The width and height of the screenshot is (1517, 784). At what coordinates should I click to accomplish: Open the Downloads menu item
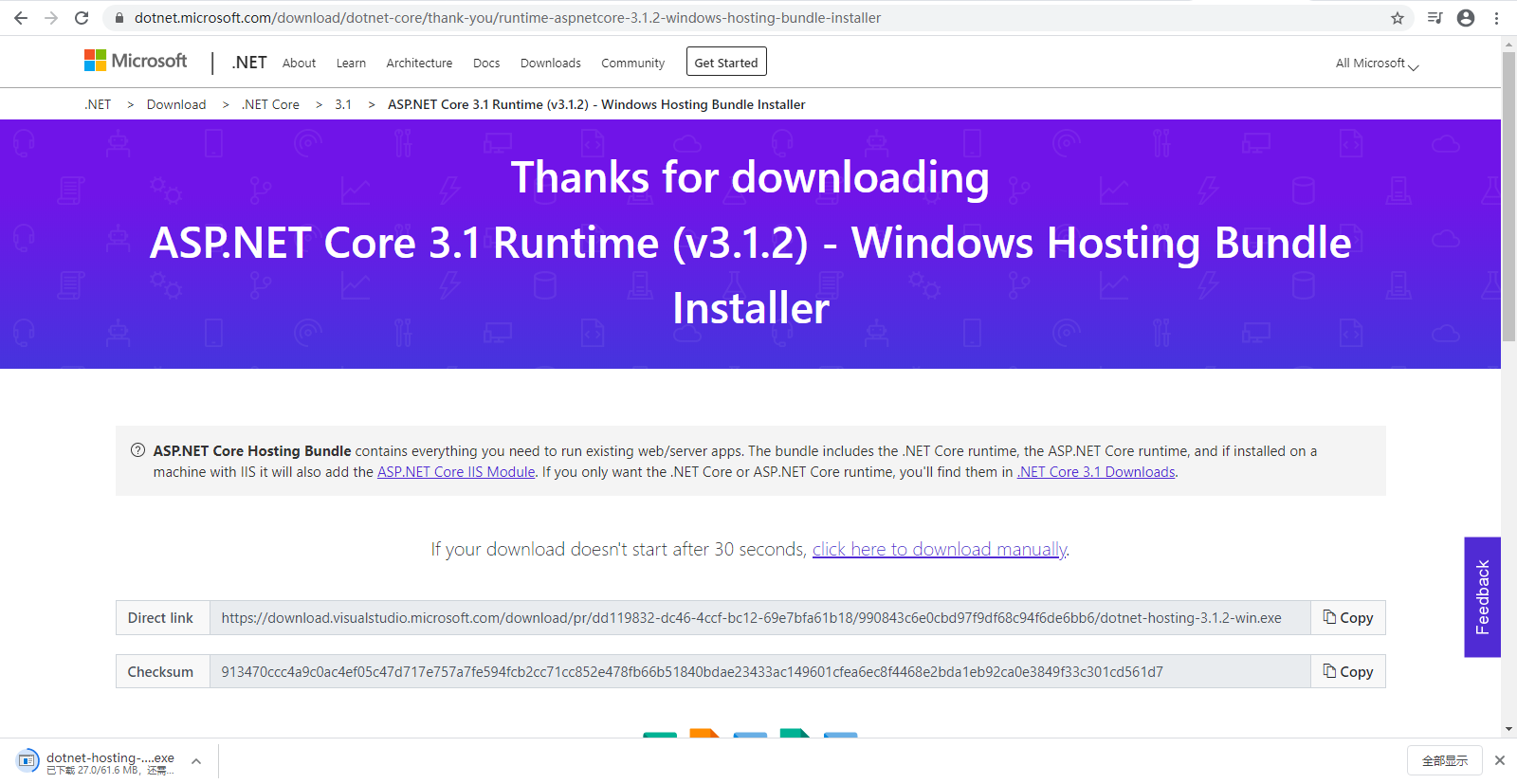pyautogui.click(x=550, y=63)
